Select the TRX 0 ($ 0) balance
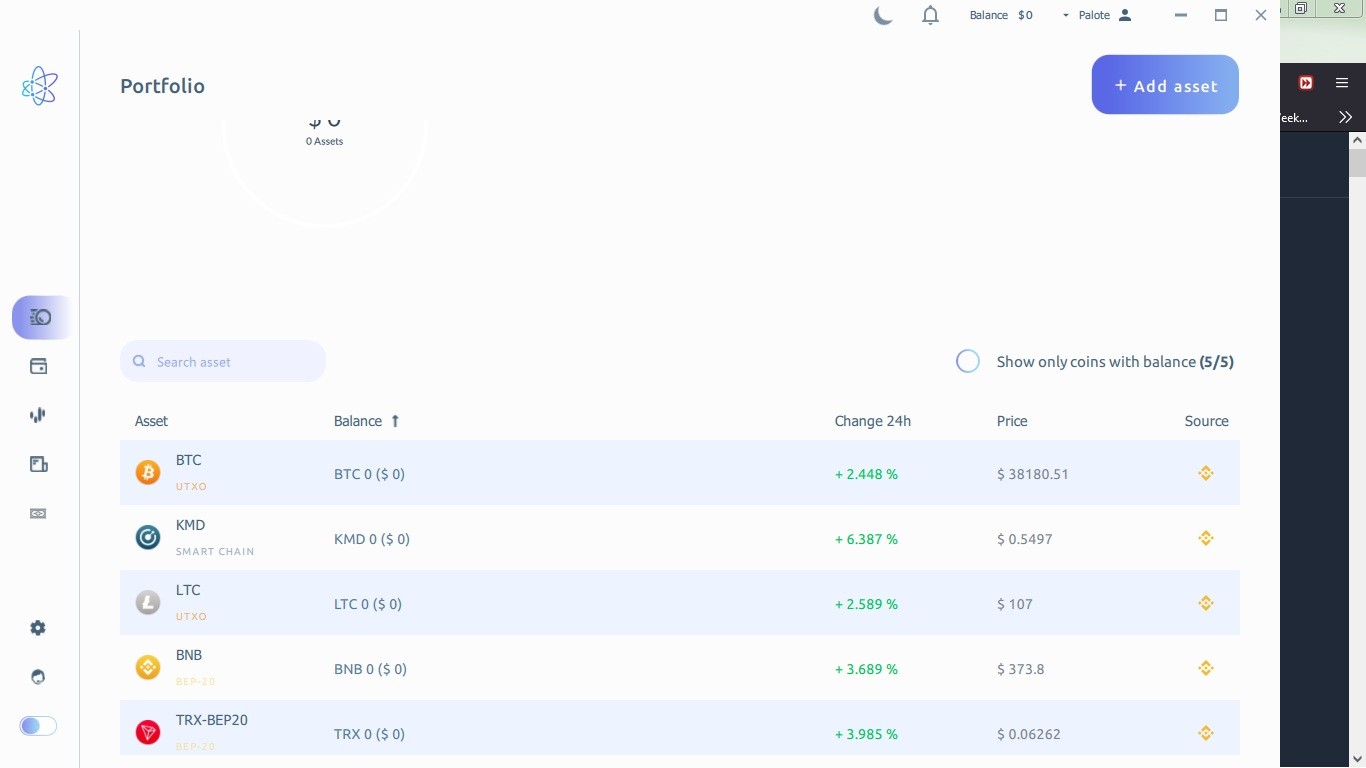The height and width of the screenshot is (768, 1366). 369,734
